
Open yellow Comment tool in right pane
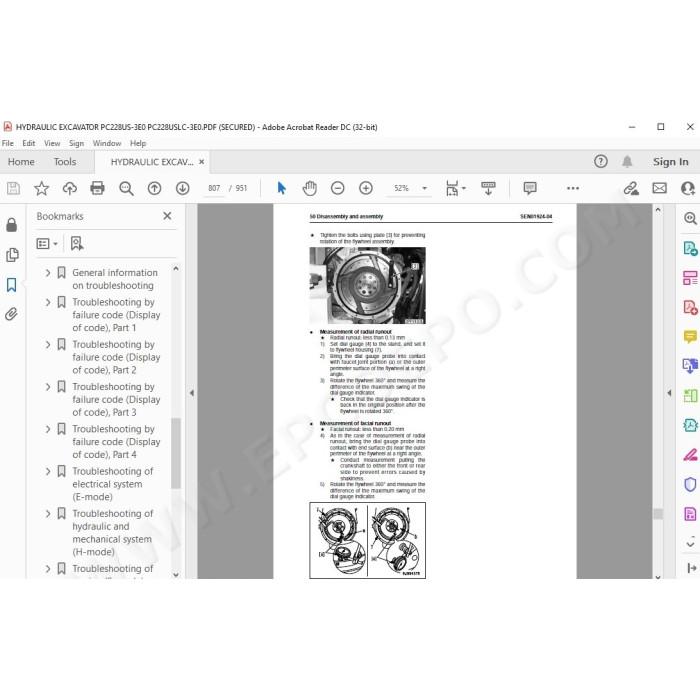[690, 336]
